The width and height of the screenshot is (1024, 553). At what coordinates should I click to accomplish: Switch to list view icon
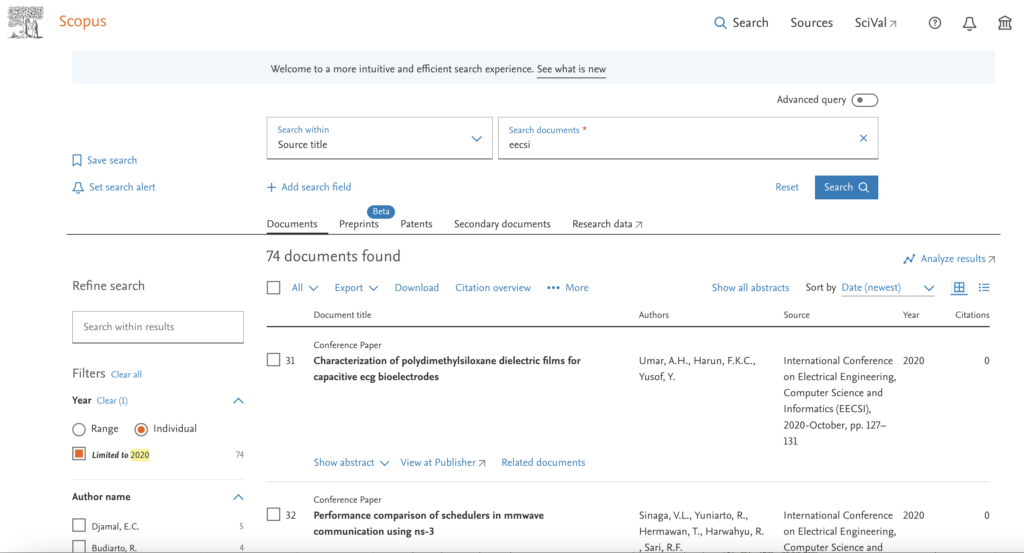pos(984,288)
